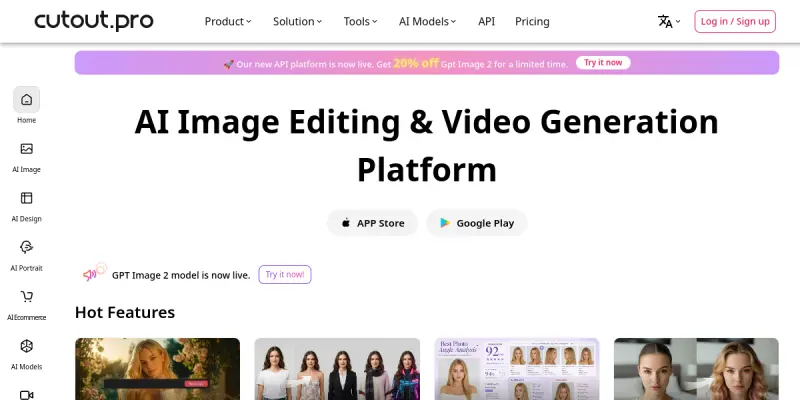Viewport: 800px width, 400px height.
Task: Click the Hot Features heading
Action: pyautogui.click(x=125, y=312)
